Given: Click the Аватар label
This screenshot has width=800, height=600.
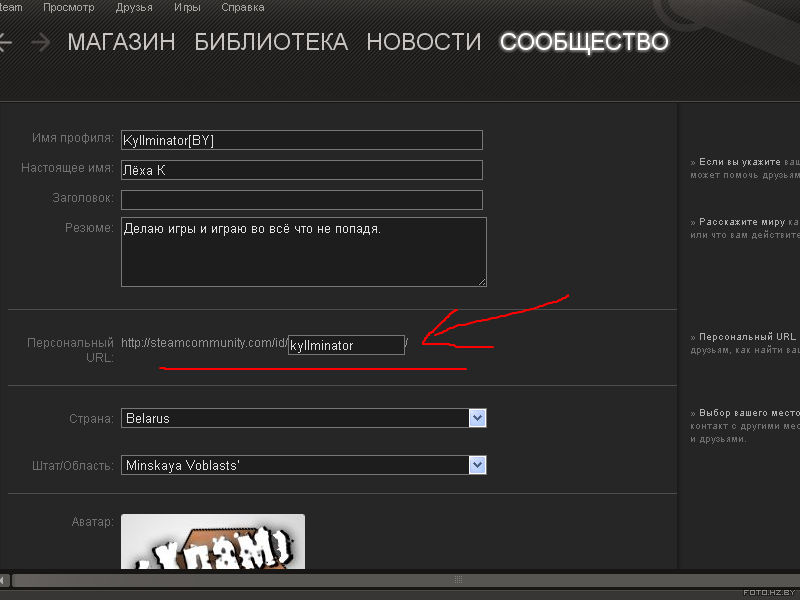Looking at the screenshot, I should point(92,522).
